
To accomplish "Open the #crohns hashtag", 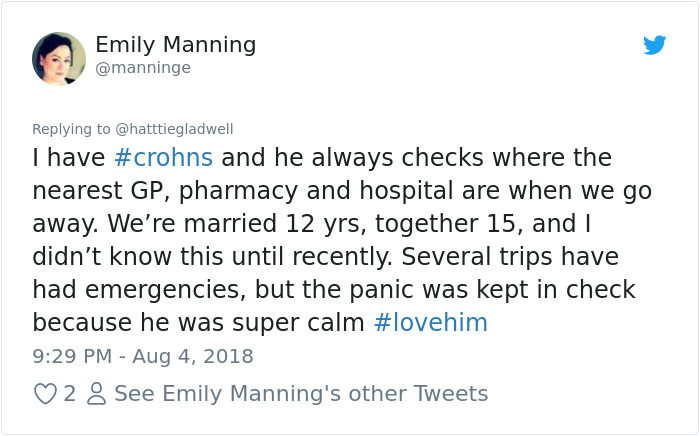I will tap(163, 158).
